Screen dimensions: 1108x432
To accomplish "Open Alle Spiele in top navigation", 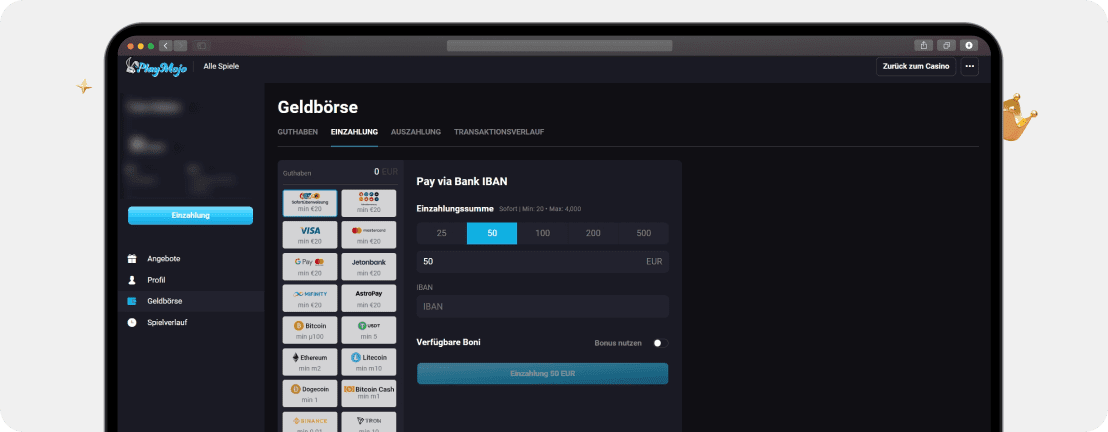I will pyautogui.click(x=221, y=66).
